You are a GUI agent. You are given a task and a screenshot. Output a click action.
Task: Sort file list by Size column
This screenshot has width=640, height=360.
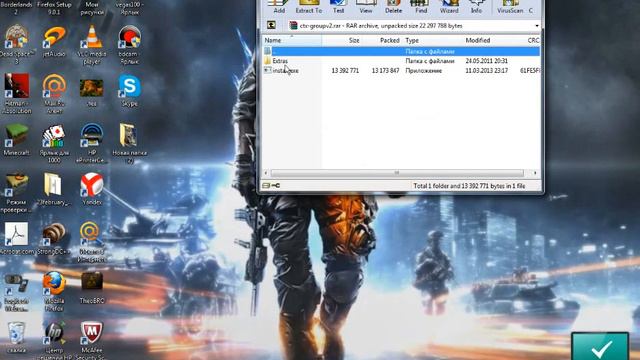(342, 40)
